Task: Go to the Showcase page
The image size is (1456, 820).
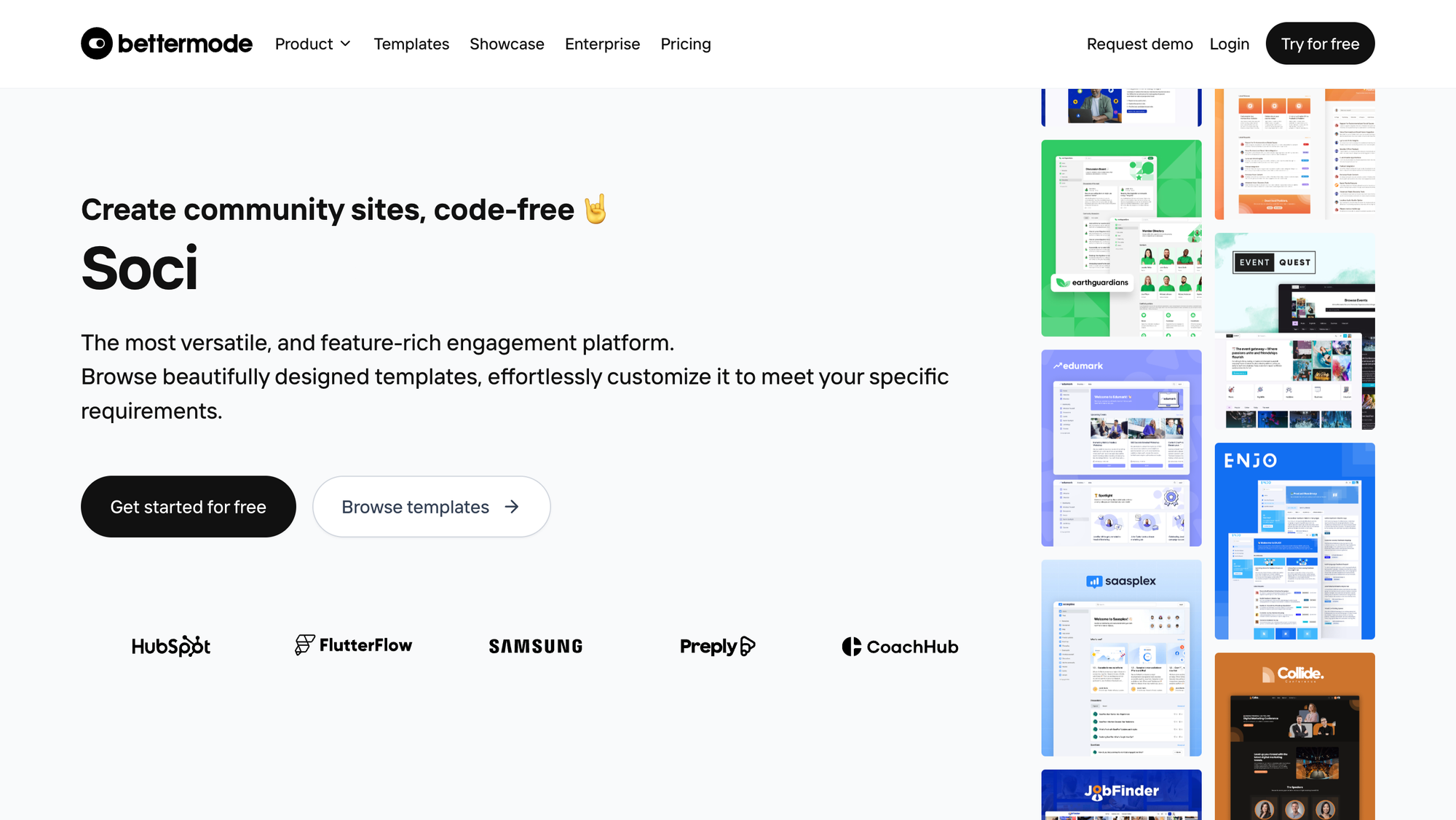Action: [x=507, y=44]
